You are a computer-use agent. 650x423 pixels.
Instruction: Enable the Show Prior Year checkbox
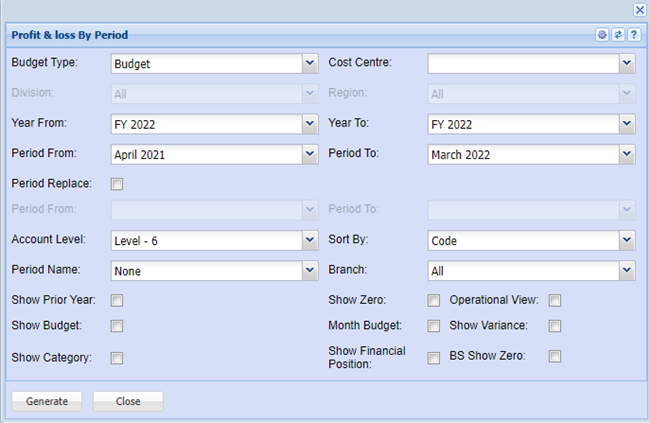click(117, 300)
